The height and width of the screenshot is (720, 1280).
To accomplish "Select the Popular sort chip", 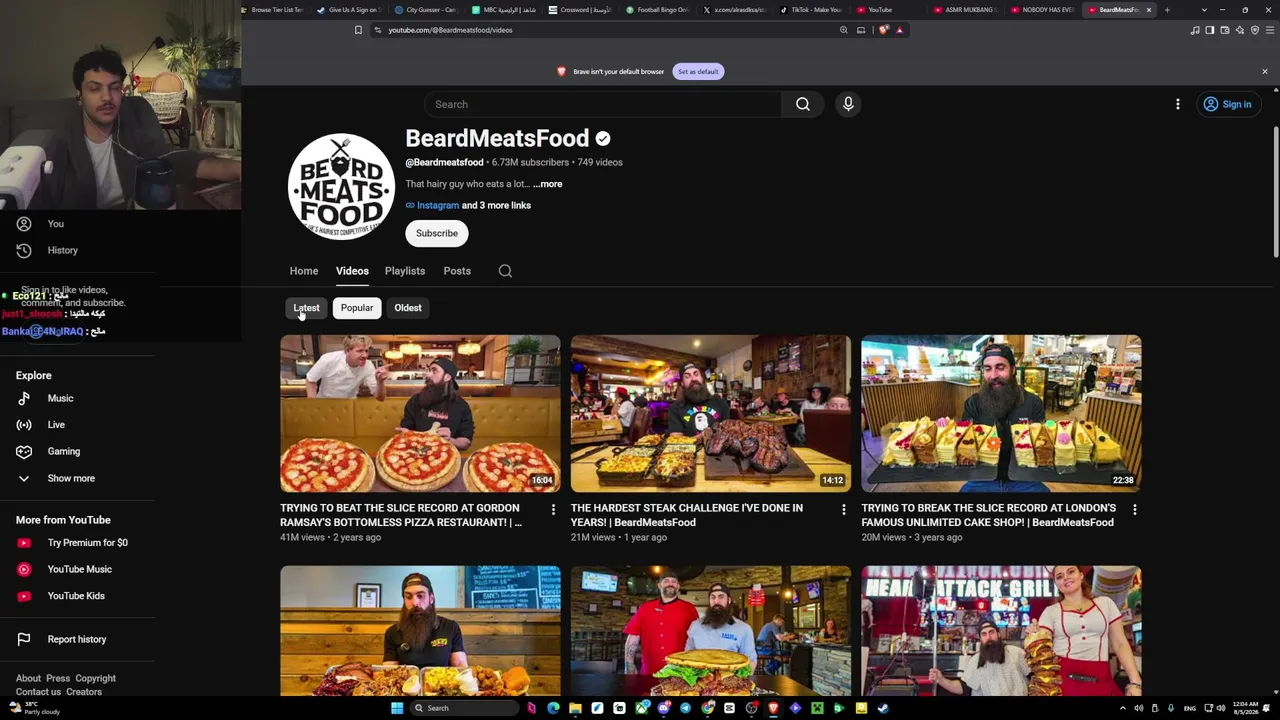I will [357, 308].
